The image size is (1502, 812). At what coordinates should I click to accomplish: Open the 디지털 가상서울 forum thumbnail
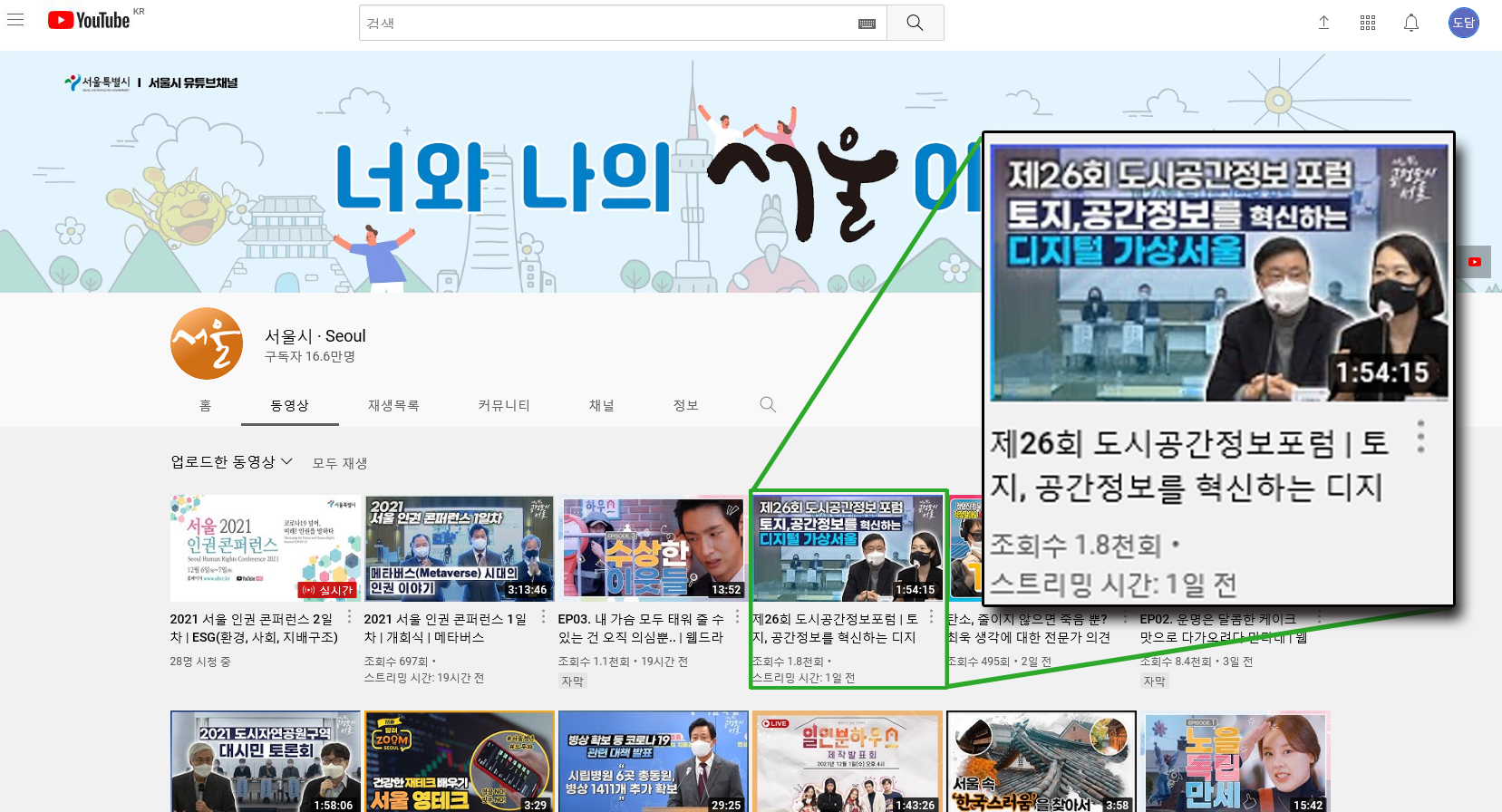click(x=847, y=547)
